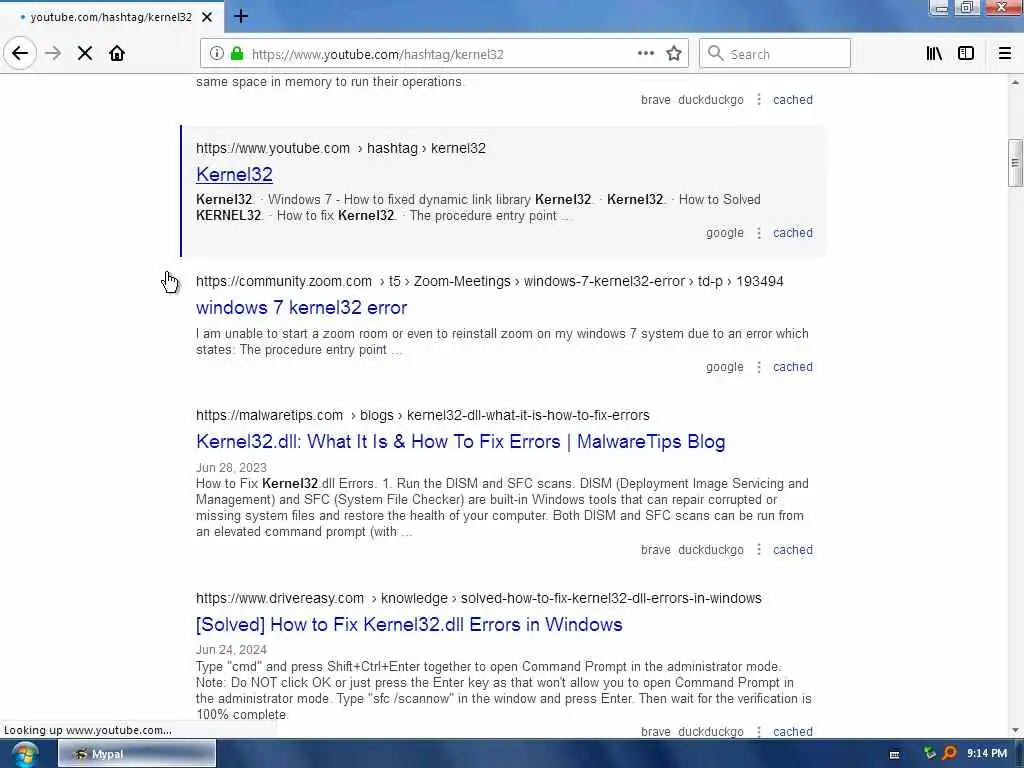Open options dots for YouTube Kernel32 result

pos(759,233)
